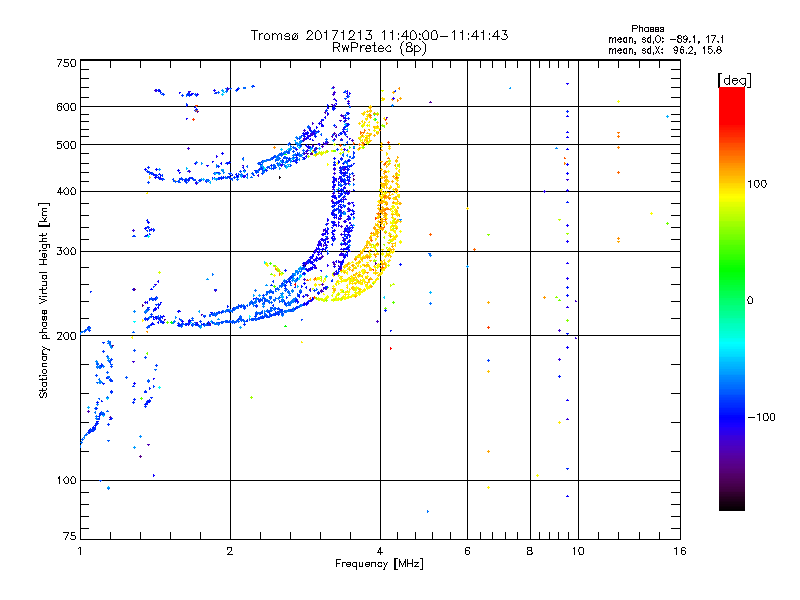Click the '0' colorbar tick label
Image resolution: width=800 pixels, height=600 pixels.
coord(750,300)
